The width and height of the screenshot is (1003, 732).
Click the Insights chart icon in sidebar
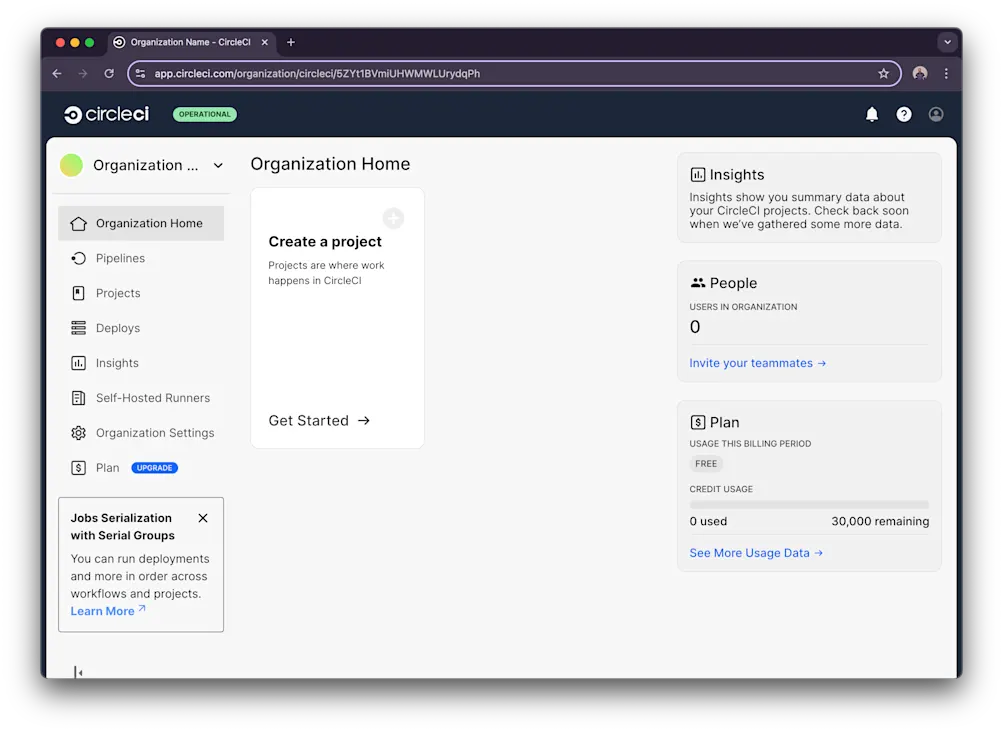click(79, 363)
